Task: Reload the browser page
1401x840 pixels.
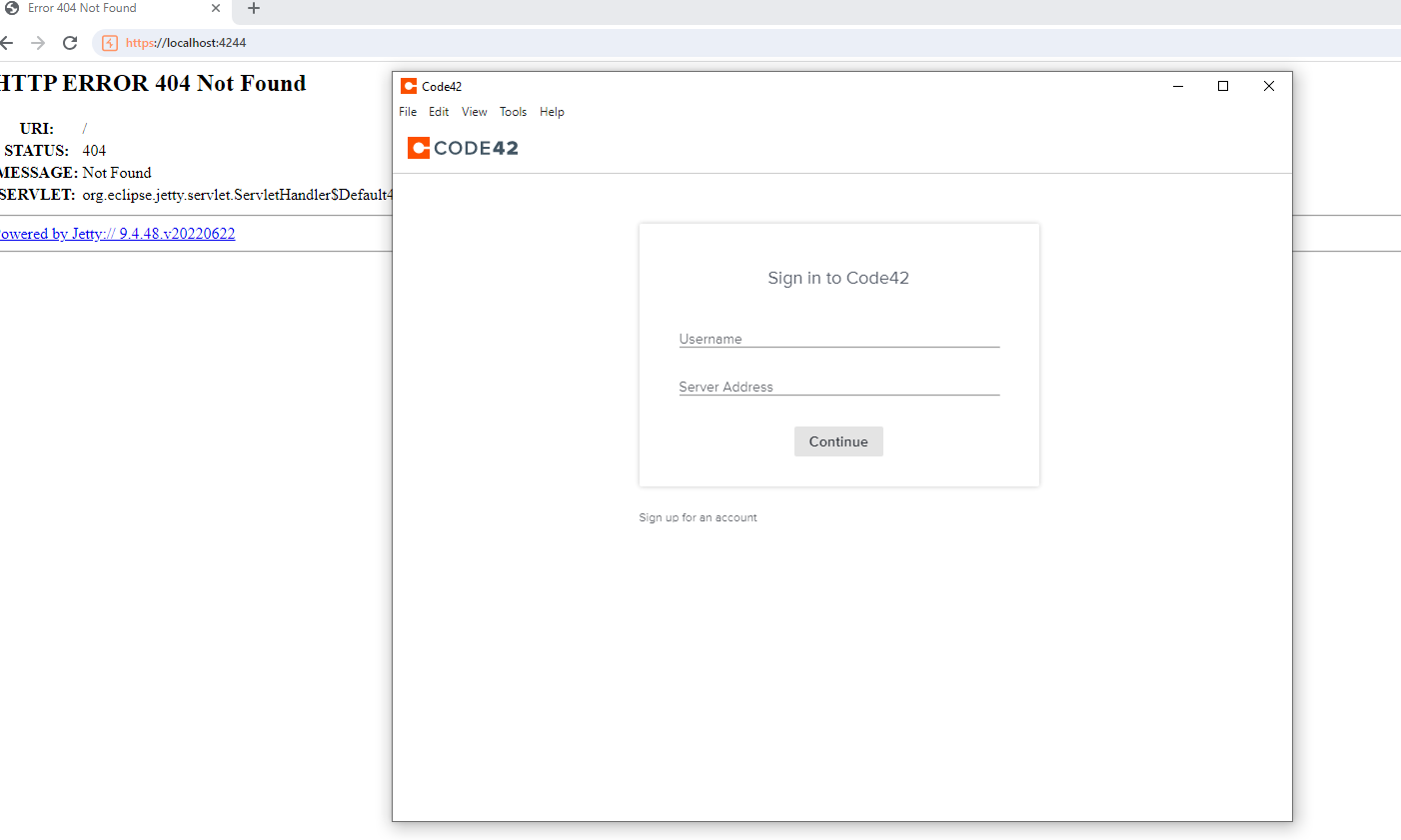Action: click(70, 43)
